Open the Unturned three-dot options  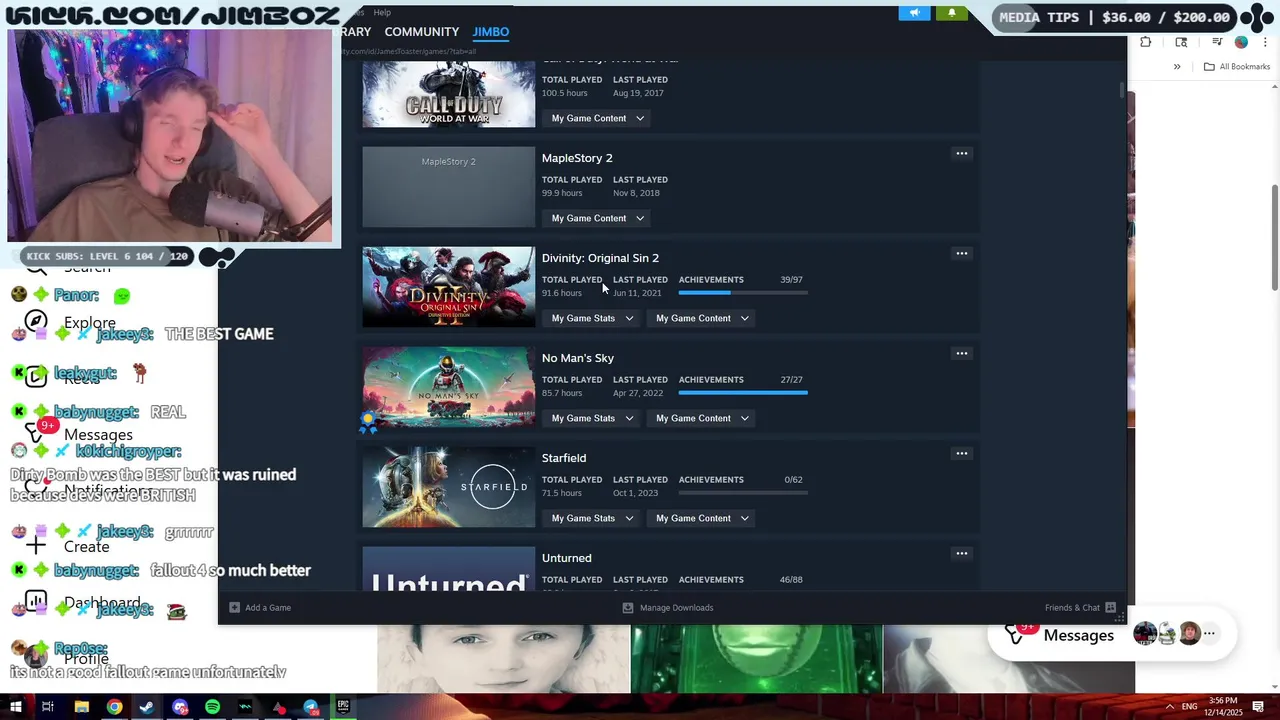click(961, 554)
